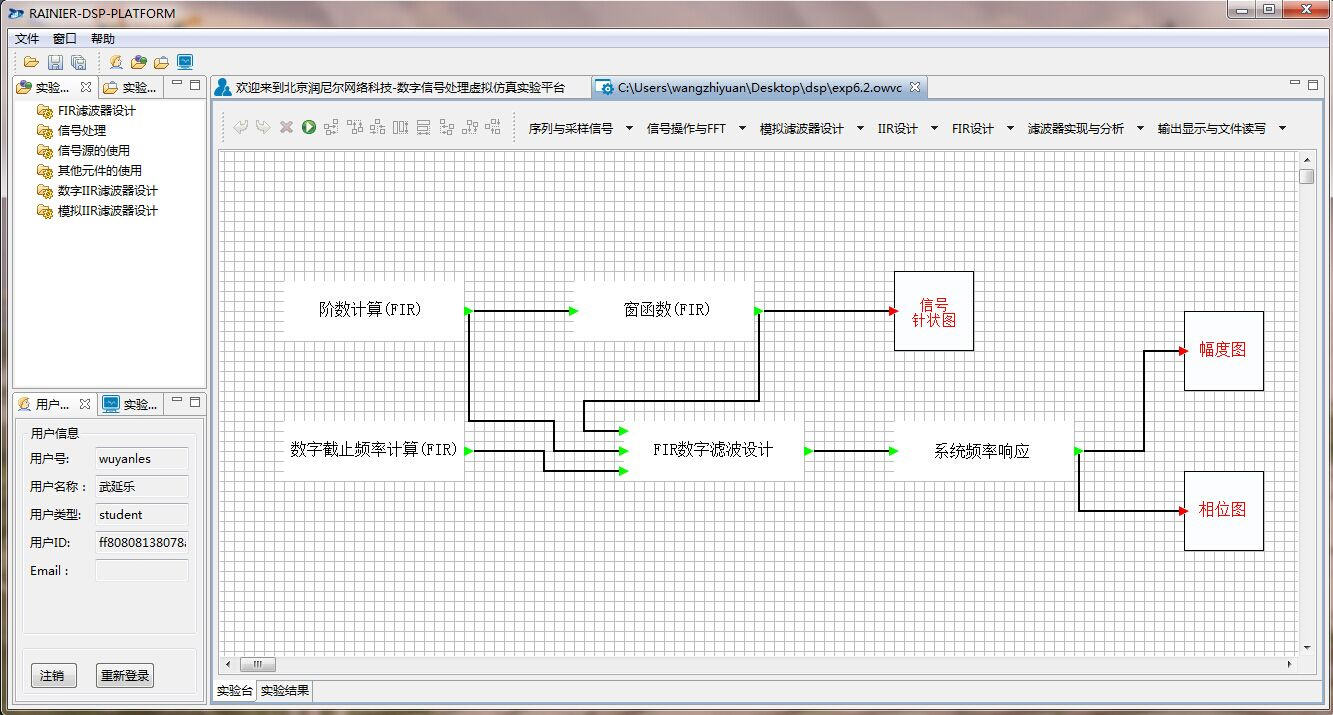Click the 重新登录 button
This screenshot has height=715, width=1333.
[x=125, y=676]
